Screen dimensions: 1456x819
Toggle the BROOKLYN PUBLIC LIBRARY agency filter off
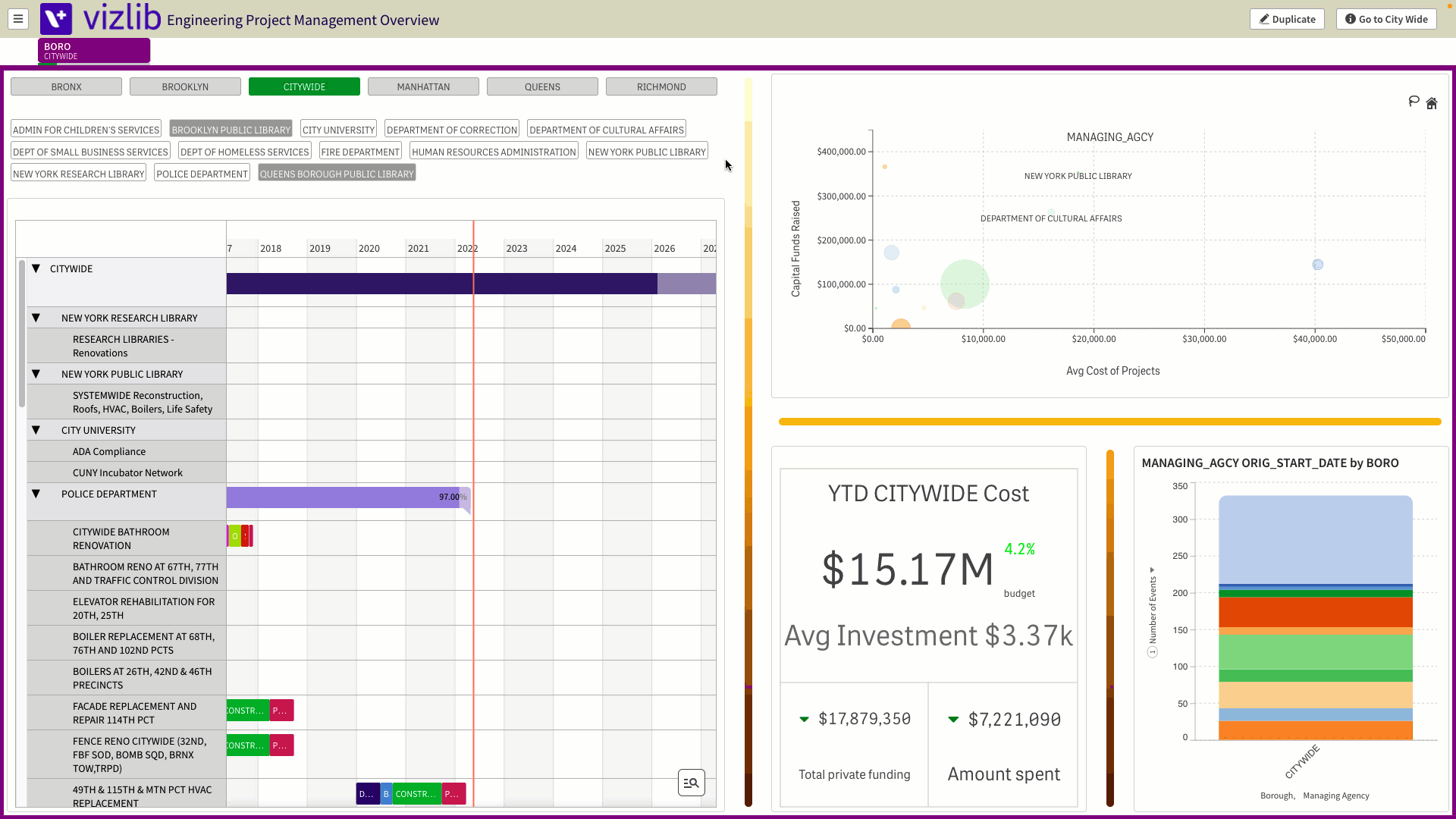coord(231,128)
